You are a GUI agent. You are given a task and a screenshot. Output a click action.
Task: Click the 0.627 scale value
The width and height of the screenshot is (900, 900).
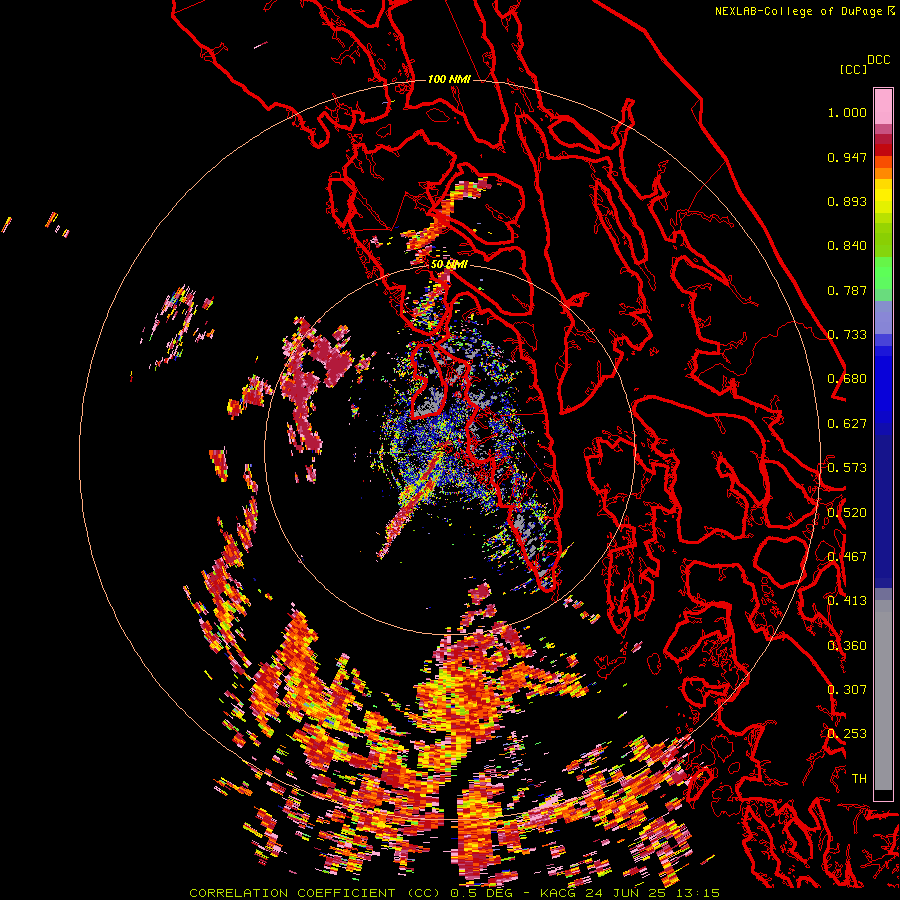(x=847, y=424)
